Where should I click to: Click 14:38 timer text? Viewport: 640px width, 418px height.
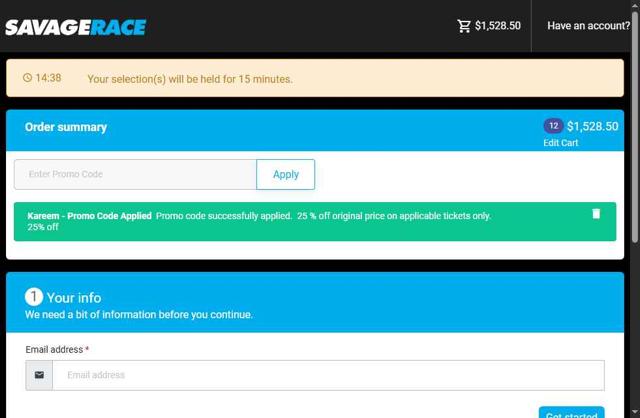pyautogui.click(x=48, y=78)
